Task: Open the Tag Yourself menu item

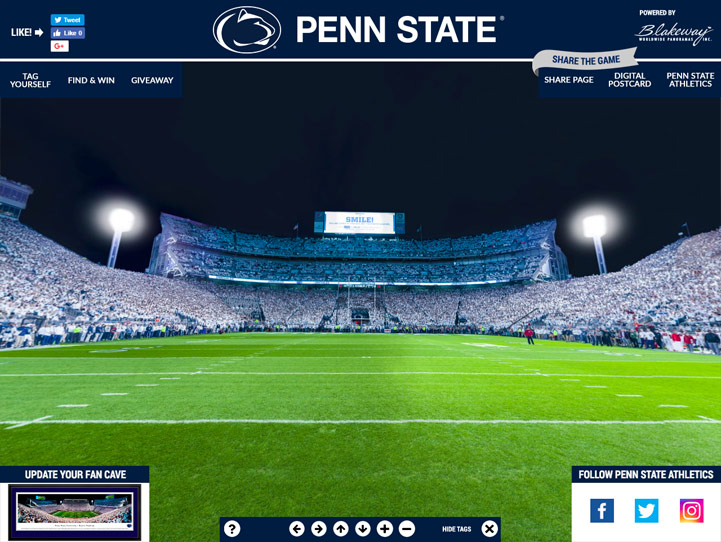Action: [x=30, y=80]
